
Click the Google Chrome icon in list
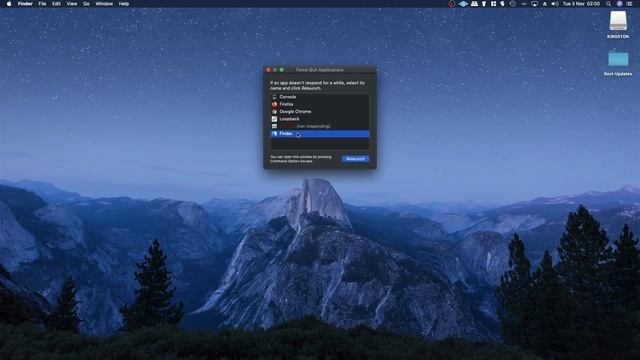[274, 111]
